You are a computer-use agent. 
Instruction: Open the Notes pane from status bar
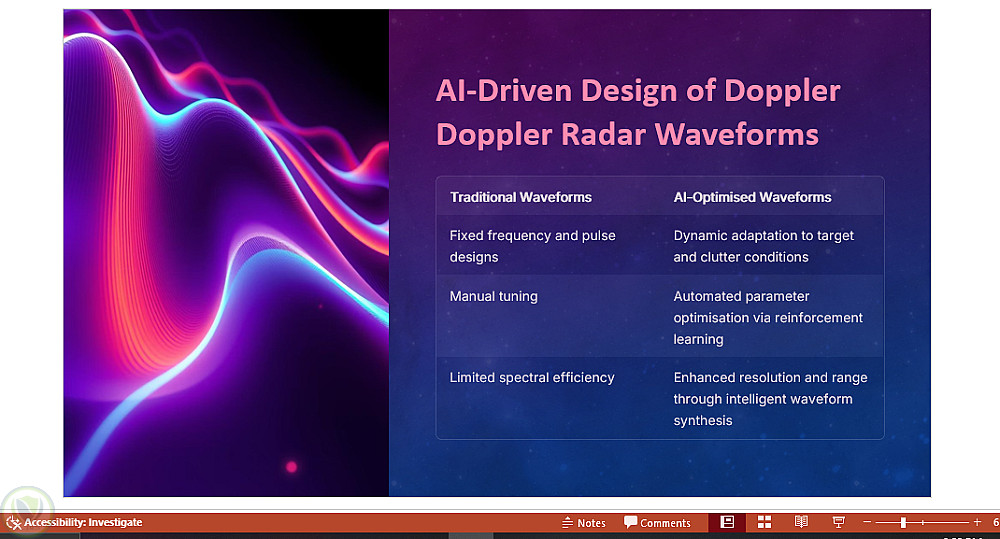click(x=584, y=522)
